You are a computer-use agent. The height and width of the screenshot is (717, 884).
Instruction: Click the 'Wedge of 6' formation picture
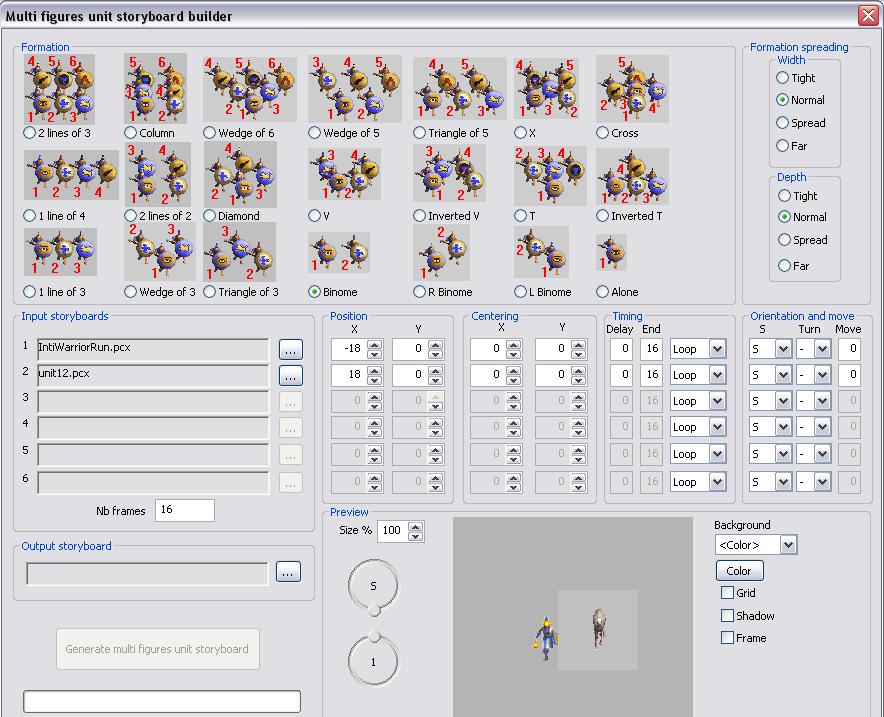point(250,89)
